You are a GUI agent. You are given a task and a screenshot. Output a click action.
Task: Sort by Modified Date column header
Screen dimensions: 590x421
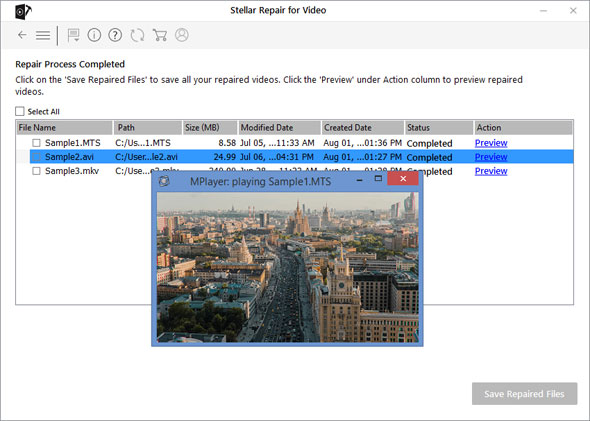(x=280, y=128)
